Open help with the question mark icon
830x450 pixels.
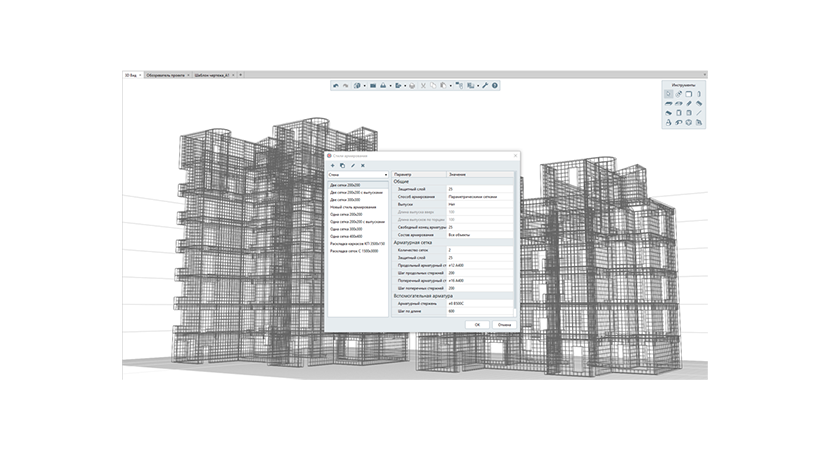click(x=495, y=86)
